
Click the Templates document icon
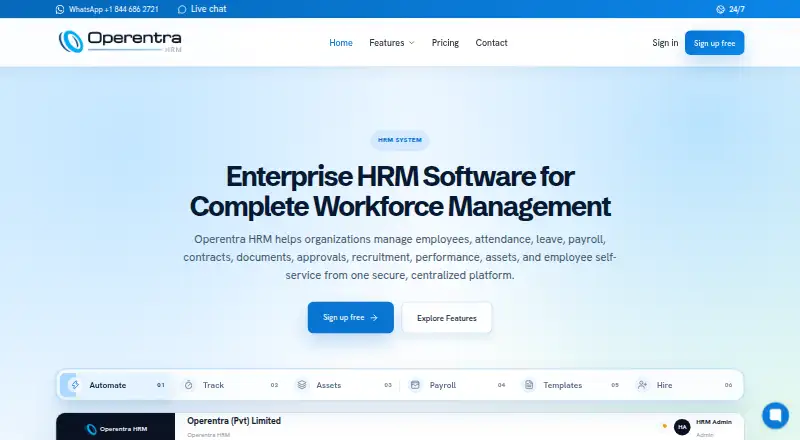tap(529, 385)
